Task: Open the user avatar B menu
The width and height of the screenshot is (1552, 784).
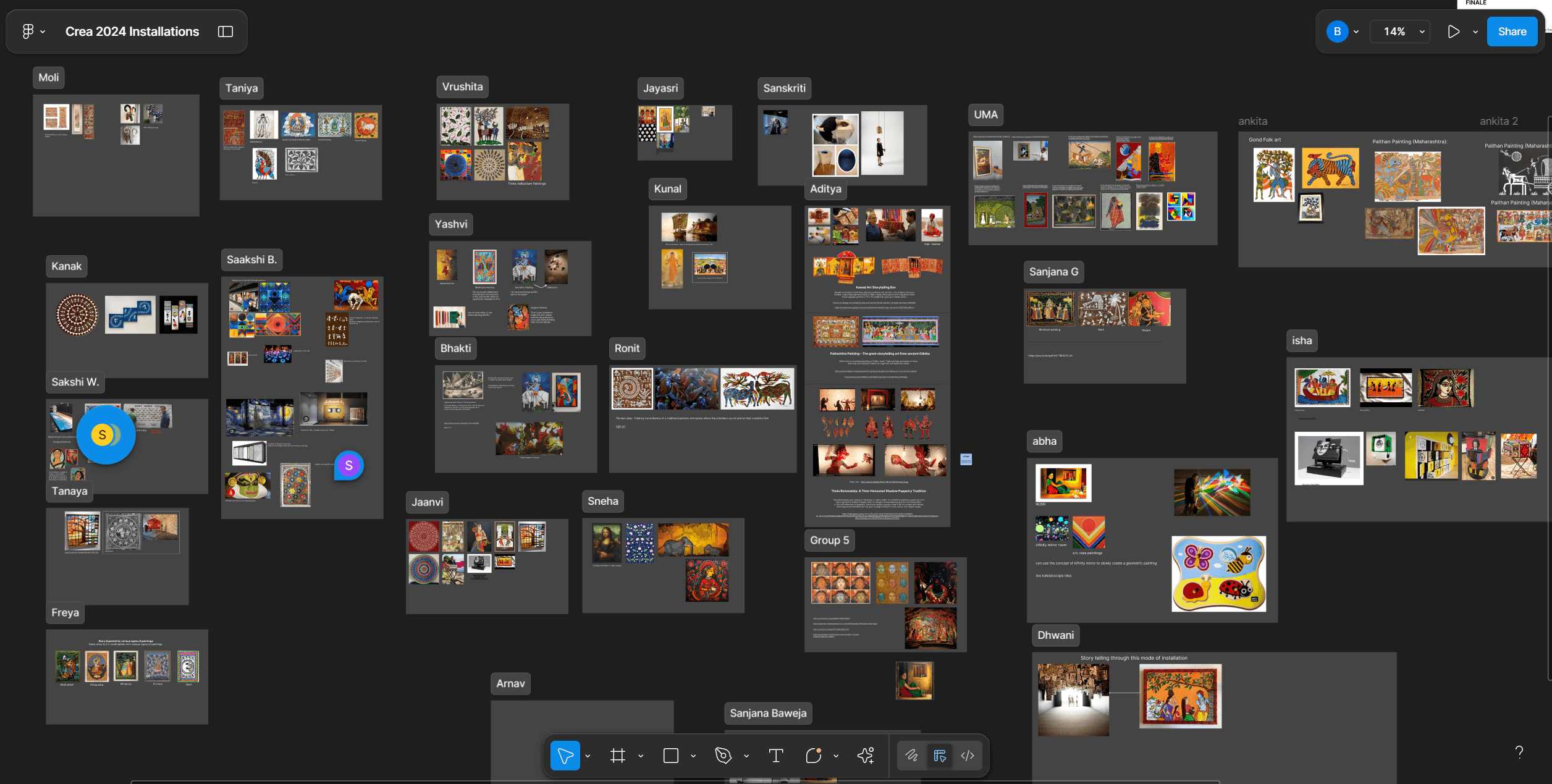Action: tap(1337, 32)
